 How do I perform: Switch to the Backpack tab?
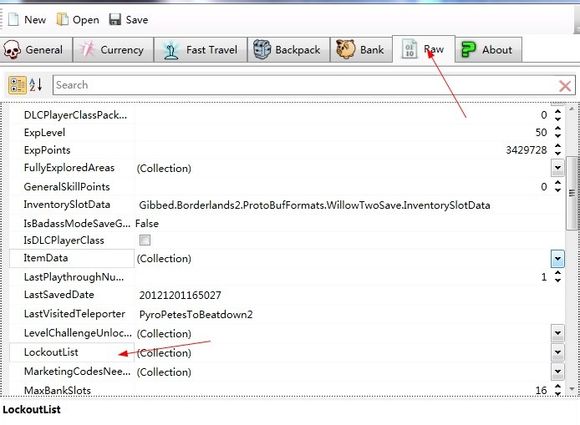288,50
